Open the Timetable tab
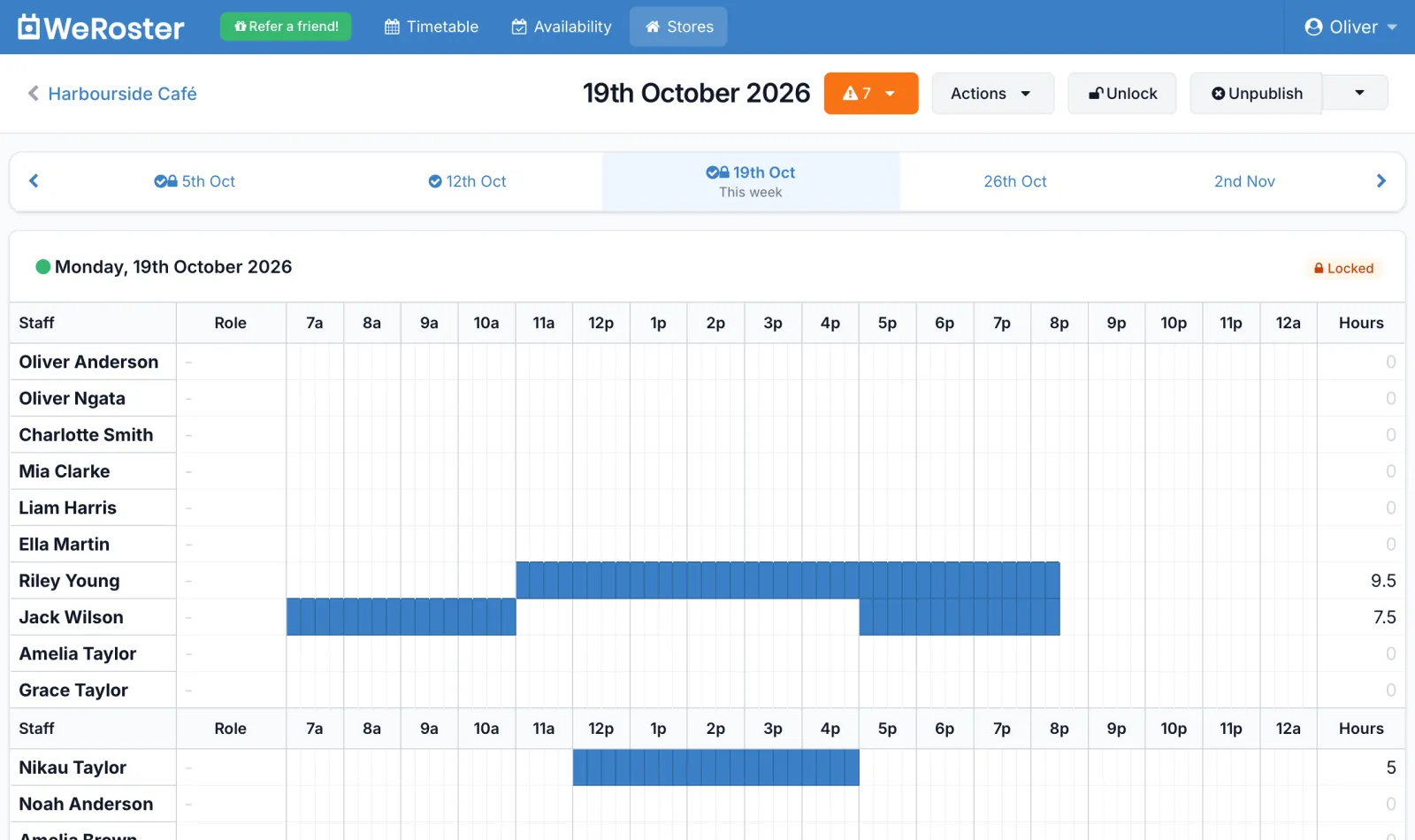The image size is (1415, 840). pyautogui.click(x=432, y=27)
